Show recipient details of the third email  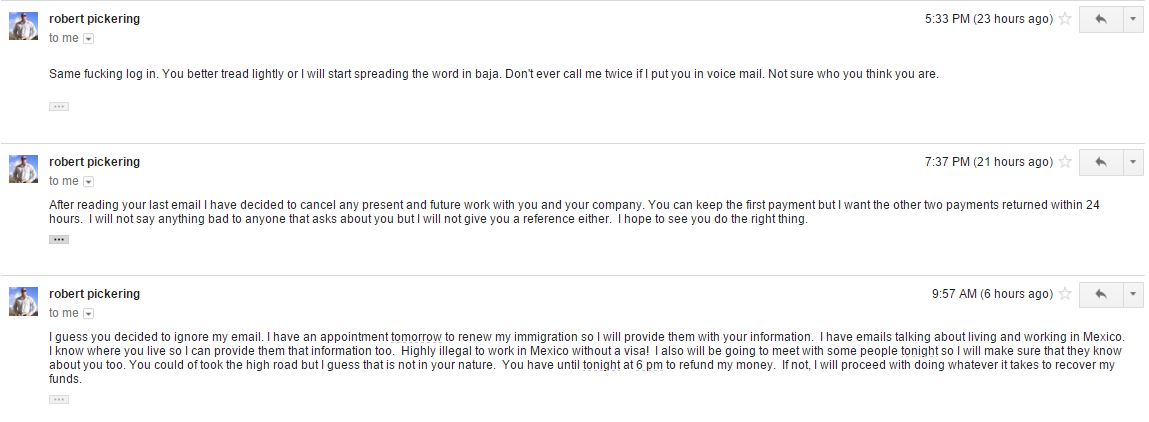(88, 314)
